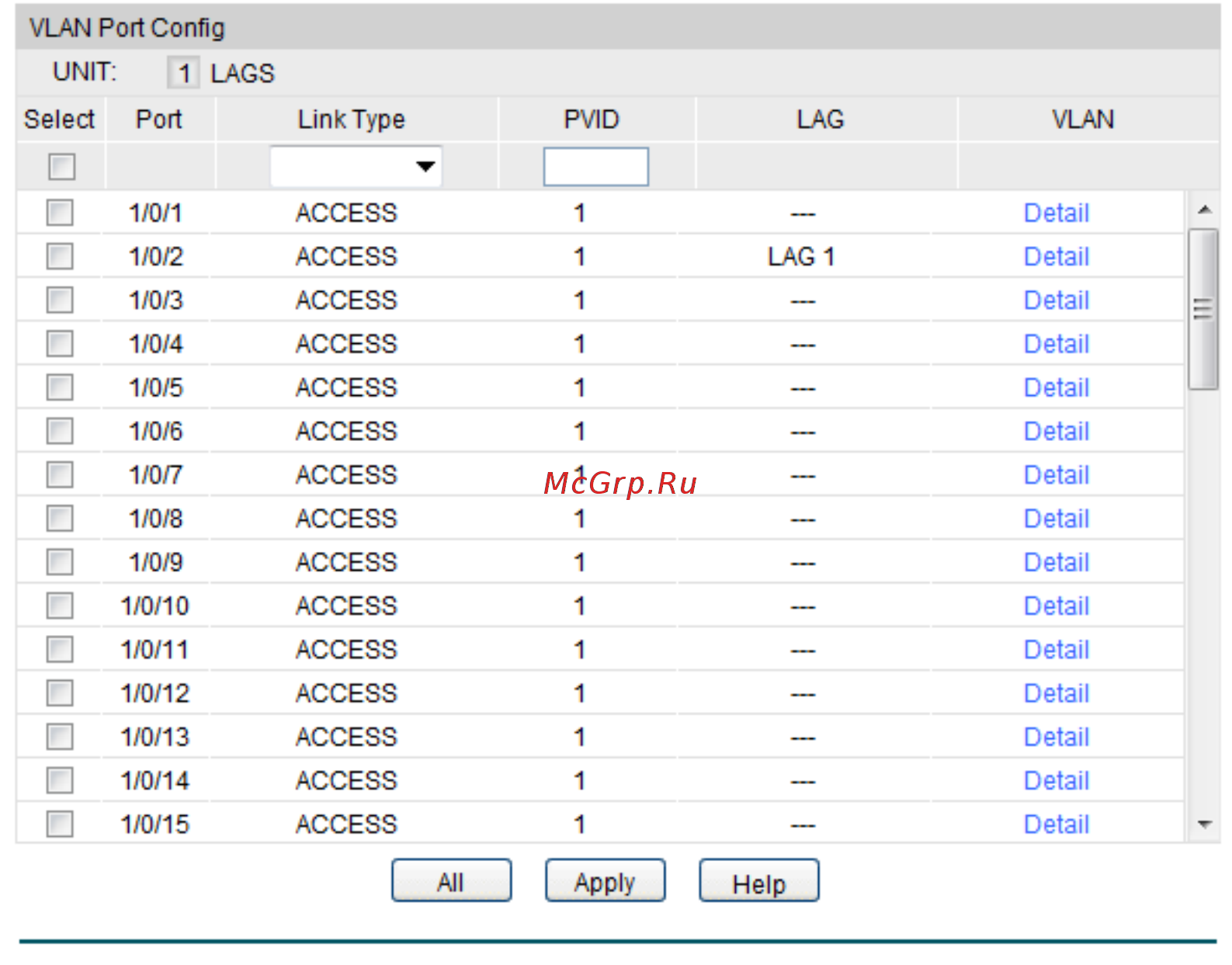
Task: Tick checkbox for port 1/0/13
Action: (60, 736)
